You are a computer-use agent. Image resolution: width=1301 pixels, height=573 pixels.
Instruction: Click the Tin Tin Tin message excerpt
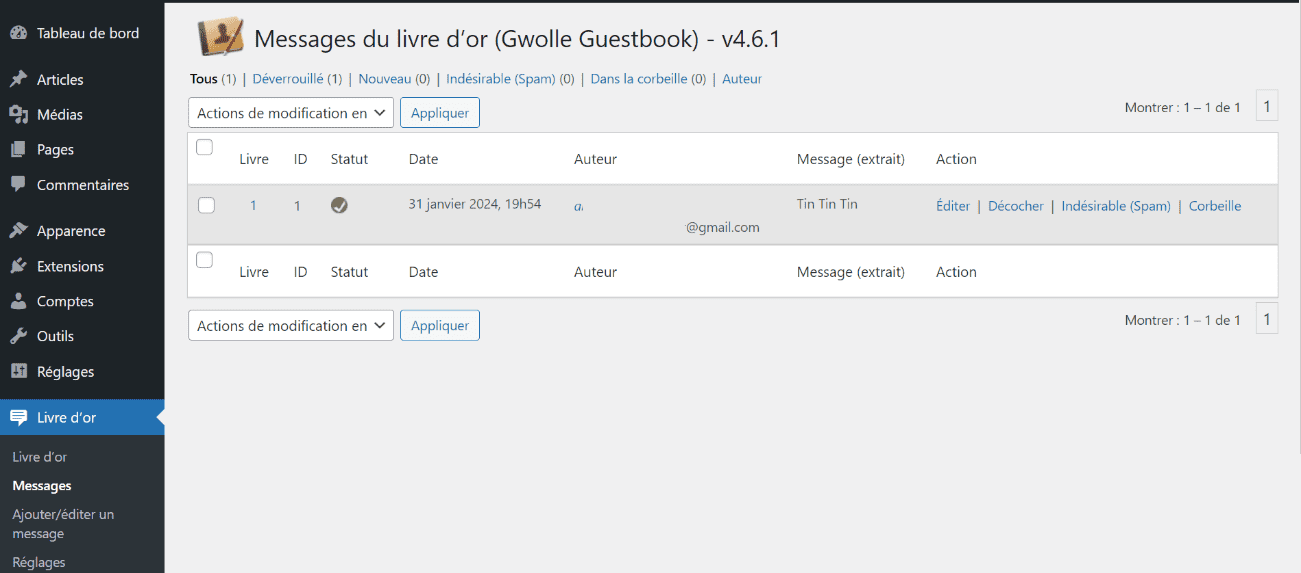tap(827, 204)
